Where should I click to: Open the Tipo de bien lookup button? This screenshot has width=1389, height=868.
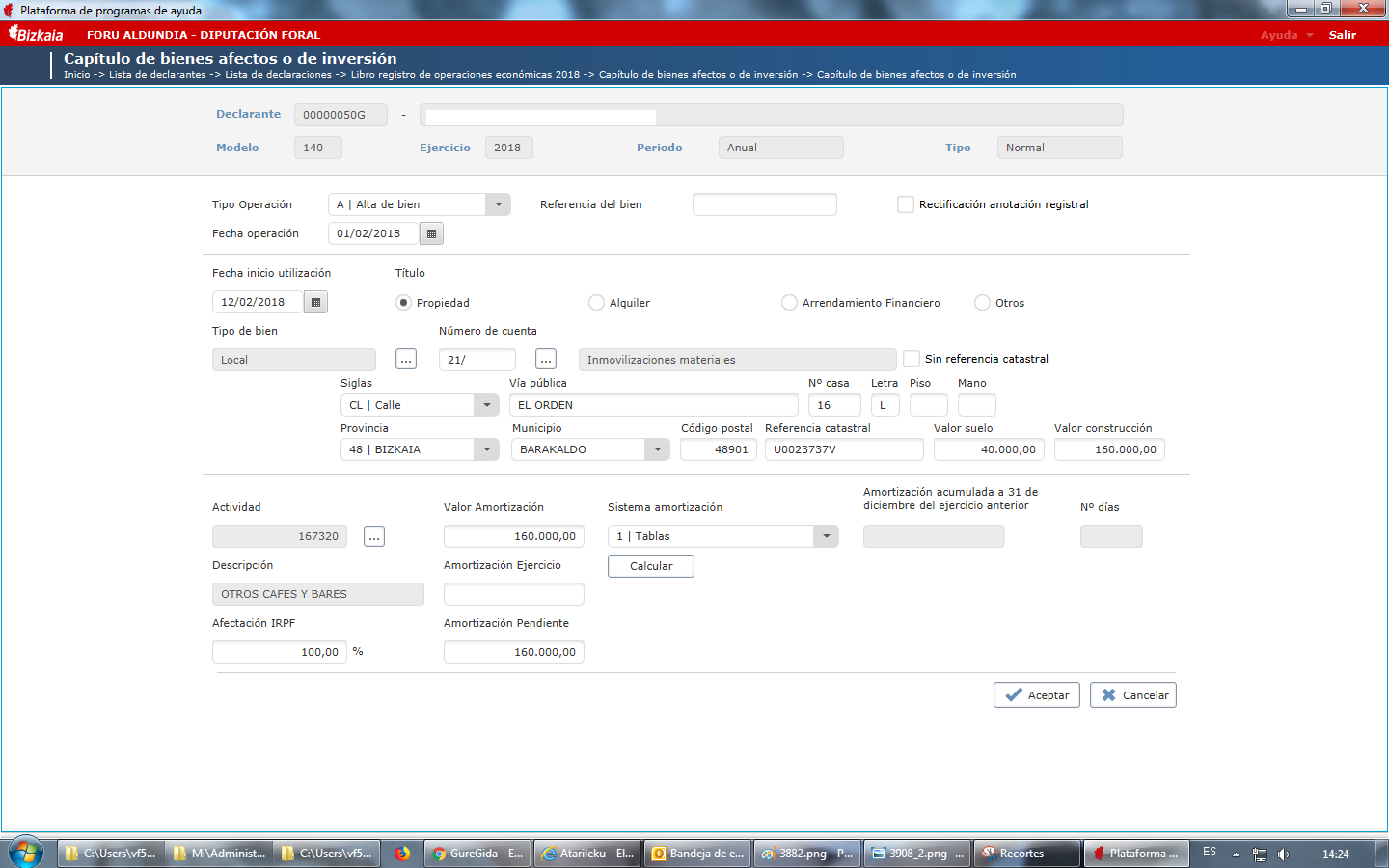[406, 359]
